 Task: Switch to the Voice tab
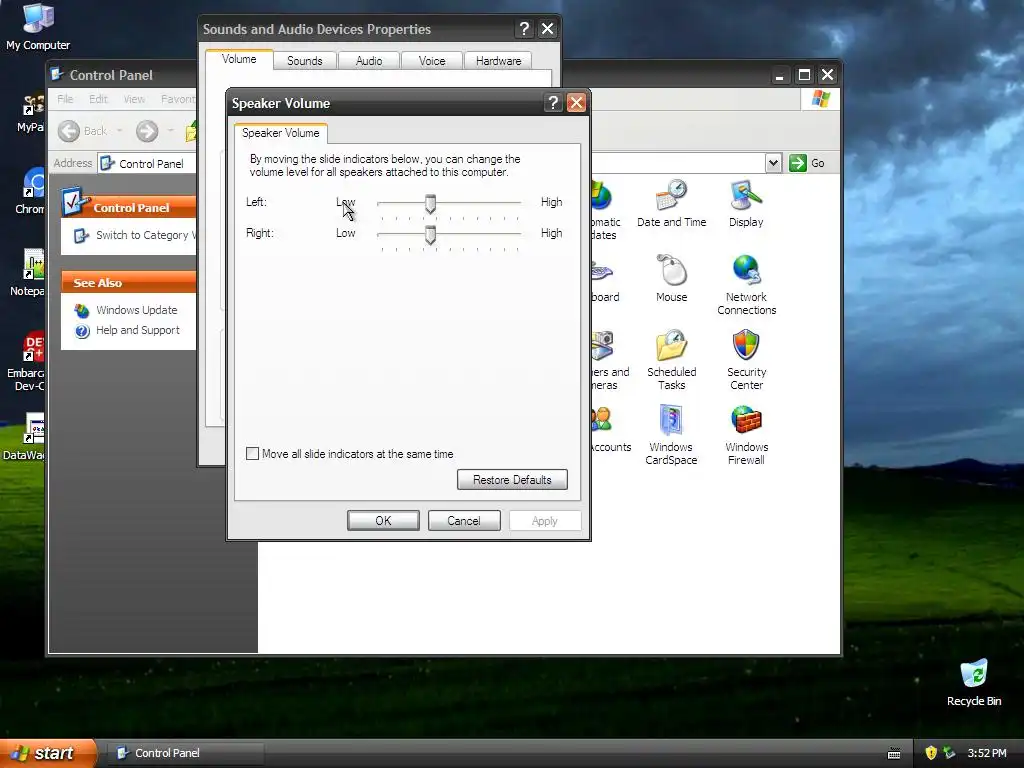tap(432, 61)
